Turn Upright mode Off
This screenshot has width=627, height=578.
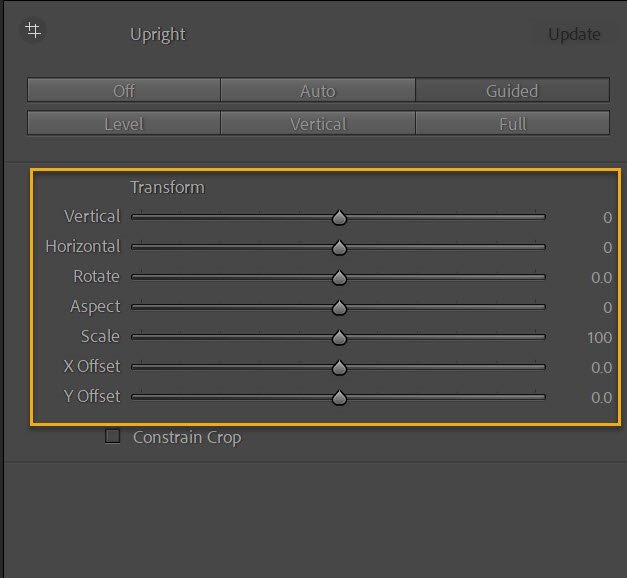tap(124, 91)
